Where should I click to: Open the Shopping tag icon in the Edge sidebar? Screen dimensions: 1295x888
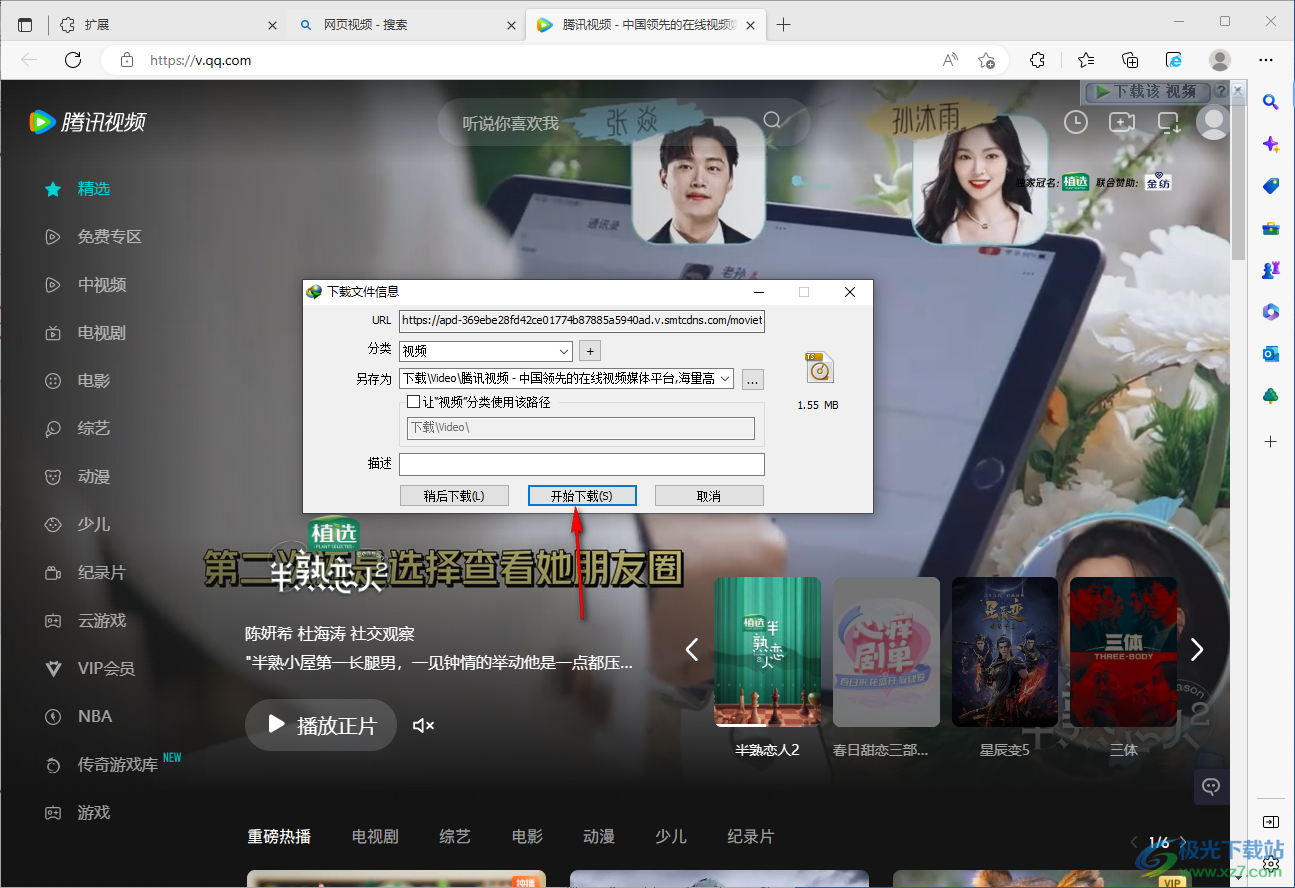(1270, 186)
